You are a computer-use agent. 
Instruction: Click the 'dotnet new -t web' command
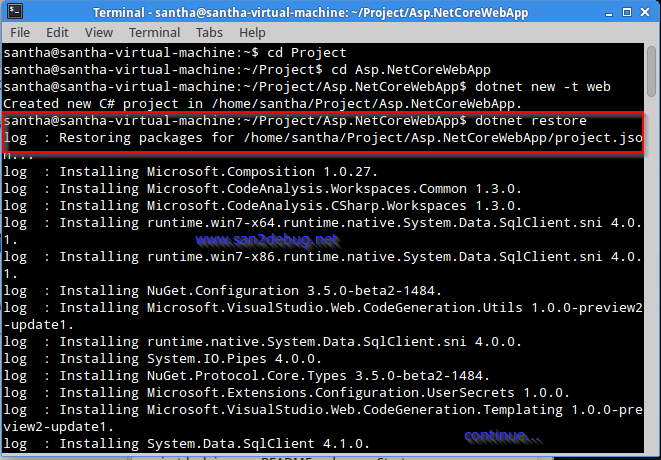pyautogui.click(x=543, y=87)
